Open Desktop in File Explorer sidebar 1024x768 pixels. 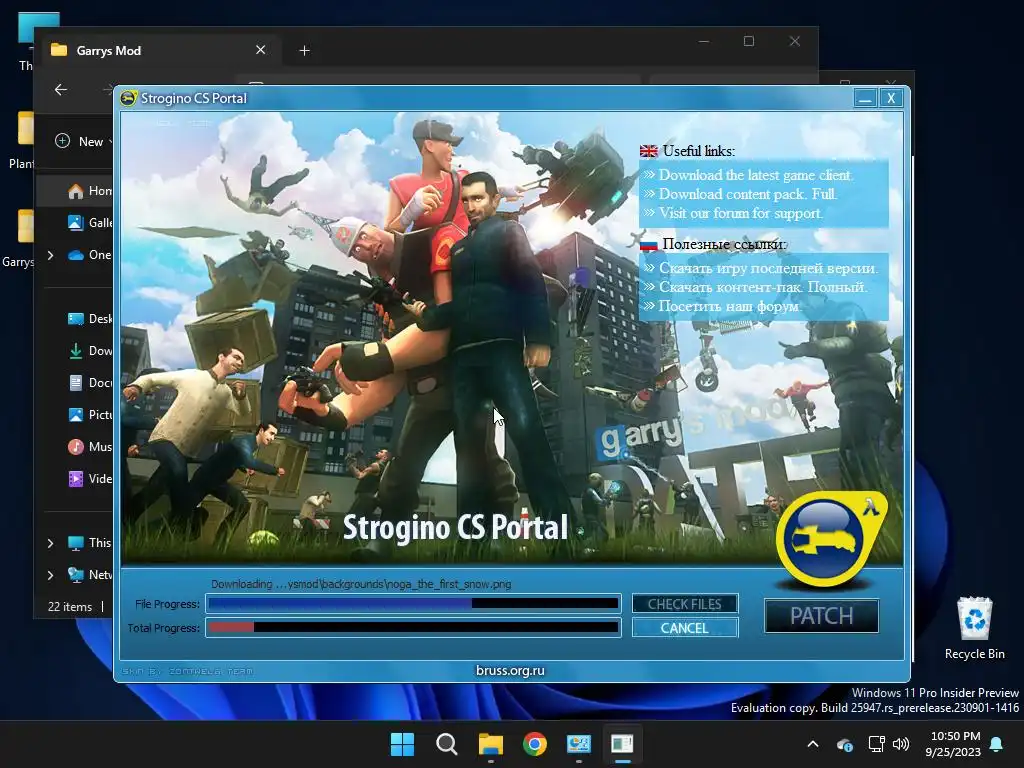(x=89, y=319)
